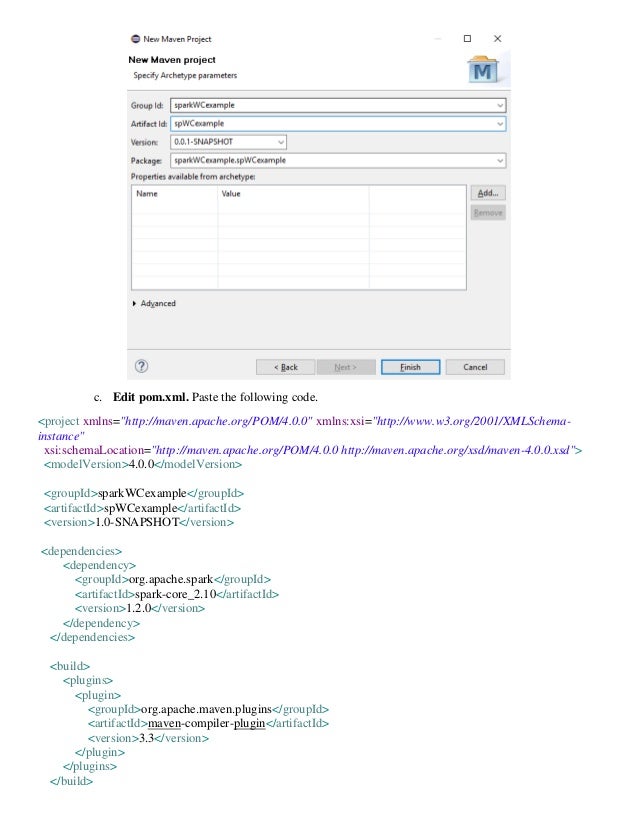Click 'Properties available from archetype:' label
The image size is (638, 826).
tap(193, 176)
